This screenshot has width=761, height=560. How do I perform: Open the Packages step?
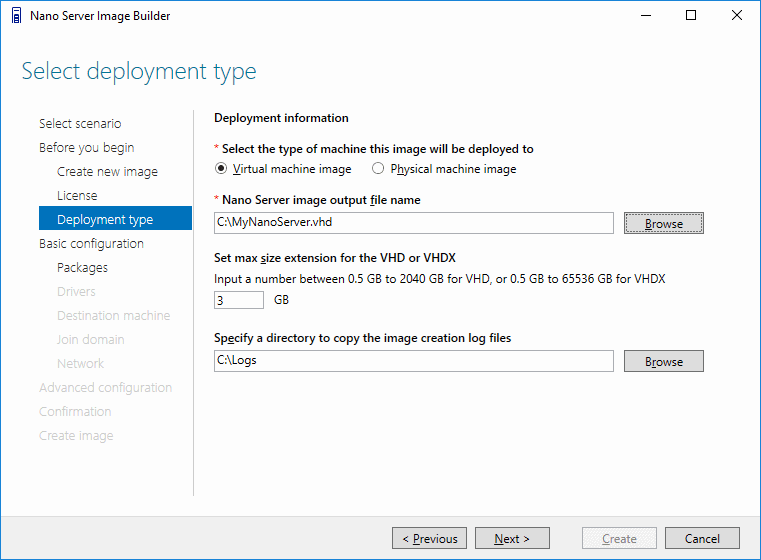(83, 268)
